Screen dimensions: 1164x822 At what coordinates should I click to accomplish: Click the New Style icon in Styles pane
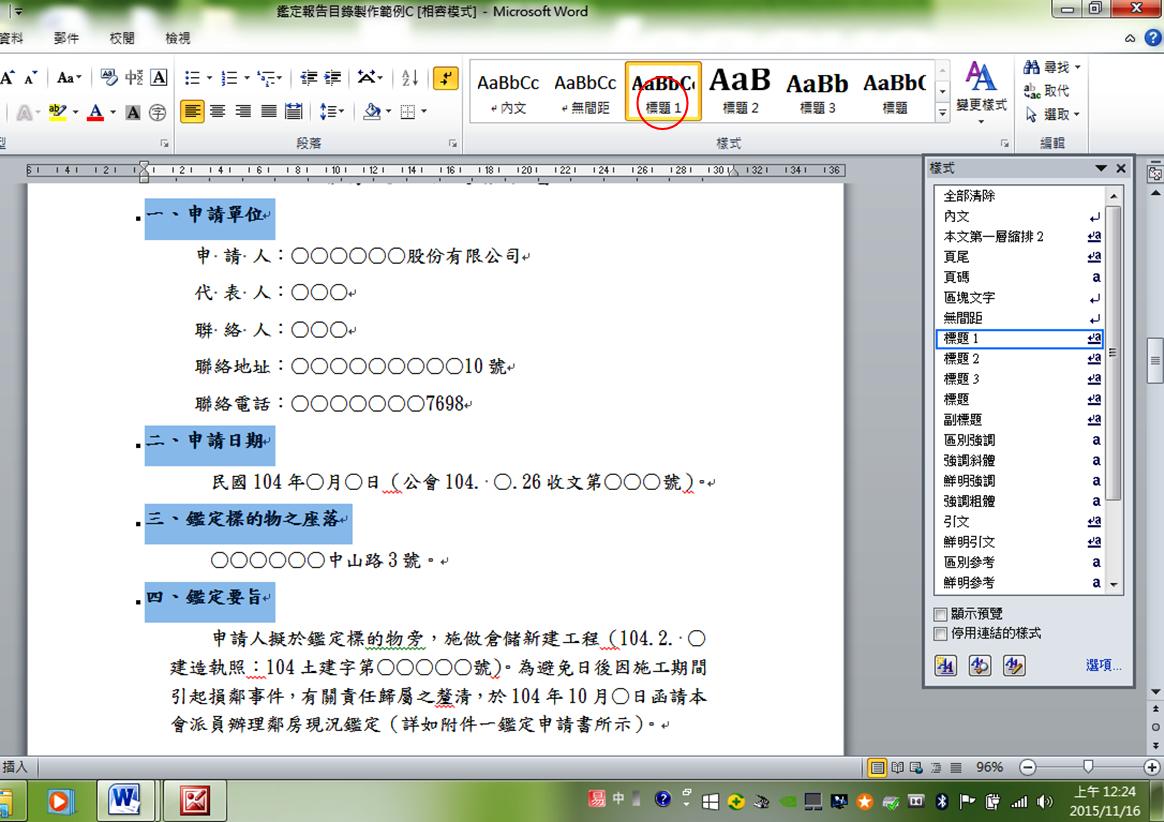coord(945,666)
